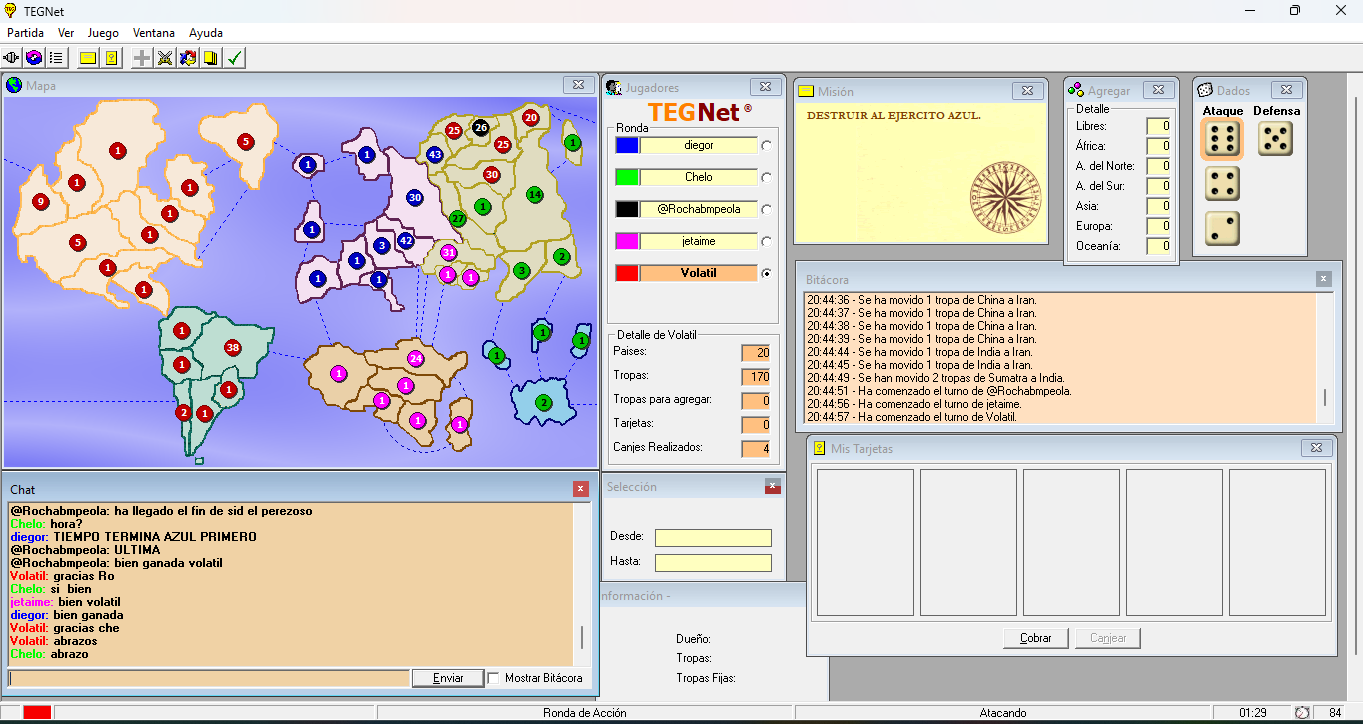Select the crossed swords attack icon
This screenshot has width=1363, height=724.
[x=165, y=58]
